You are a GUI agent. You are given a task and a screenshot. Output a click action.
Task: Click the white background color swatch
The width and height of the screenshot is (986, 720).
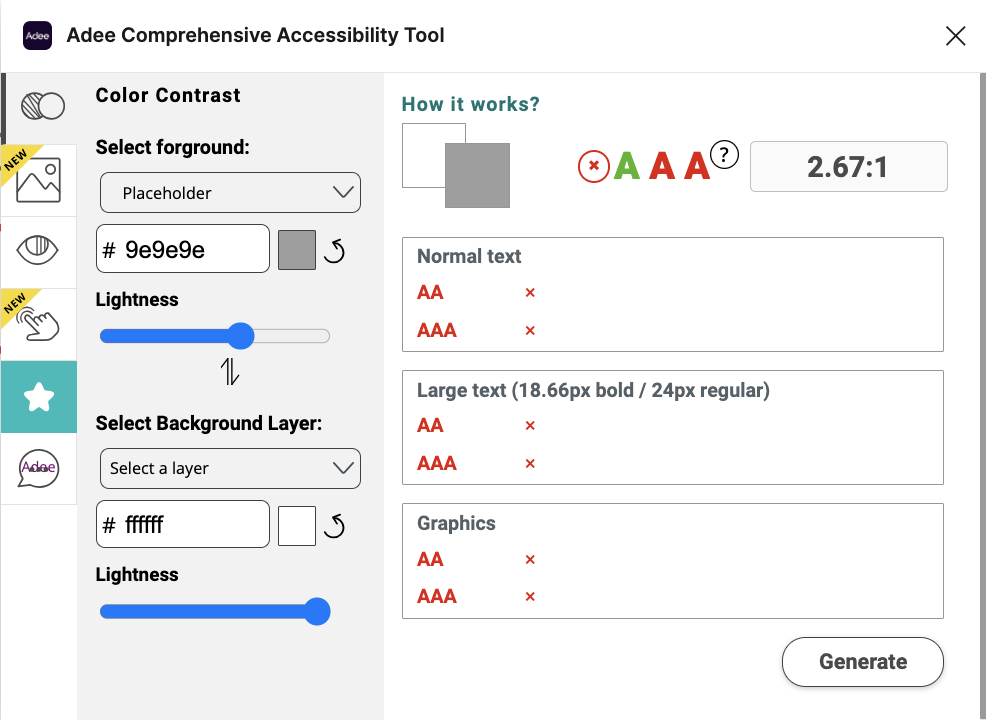tap(297, 526)
